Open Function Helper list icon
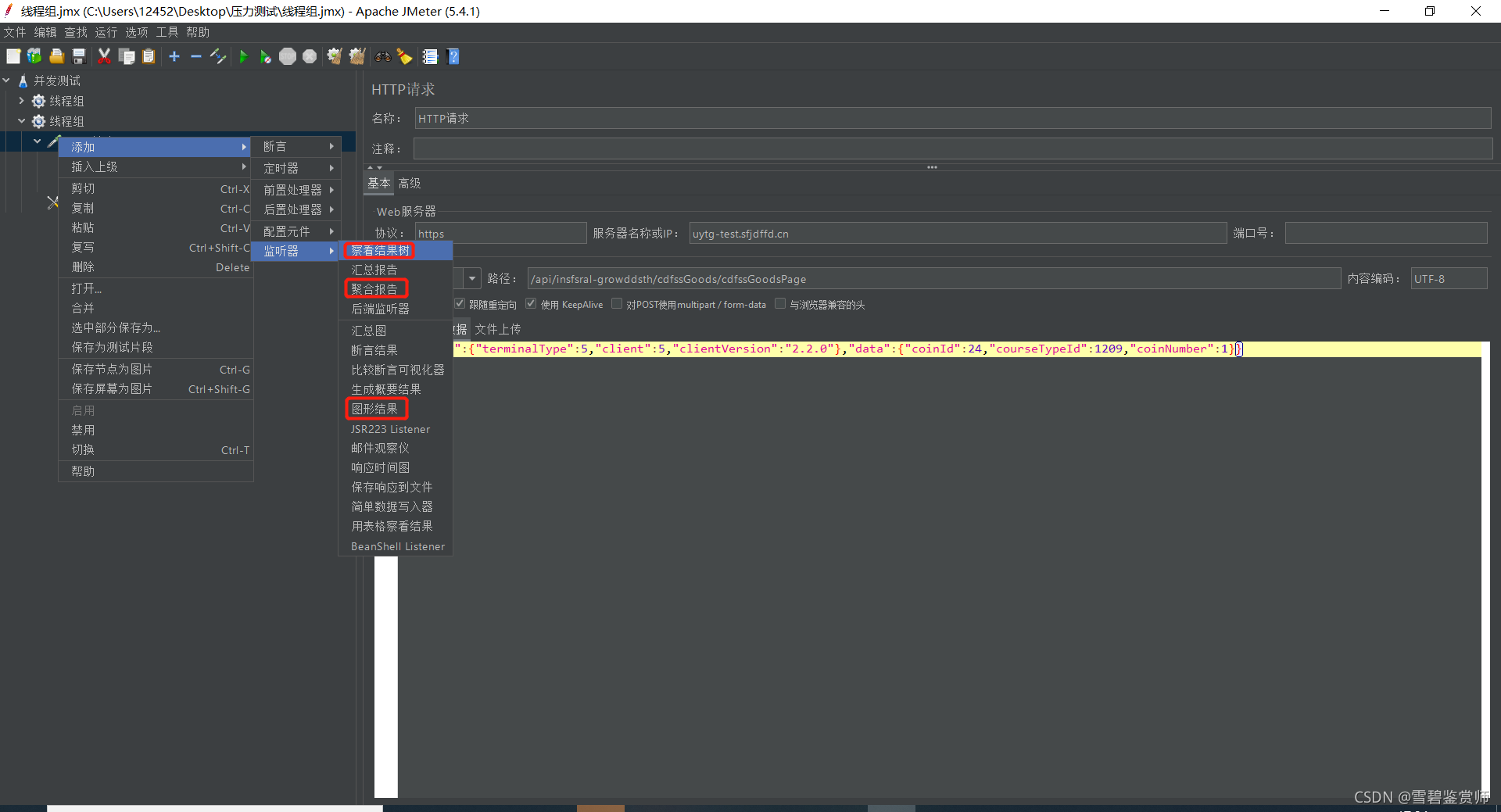The width and height of the screenshot is (1501, 812). [x=430, y=56]
